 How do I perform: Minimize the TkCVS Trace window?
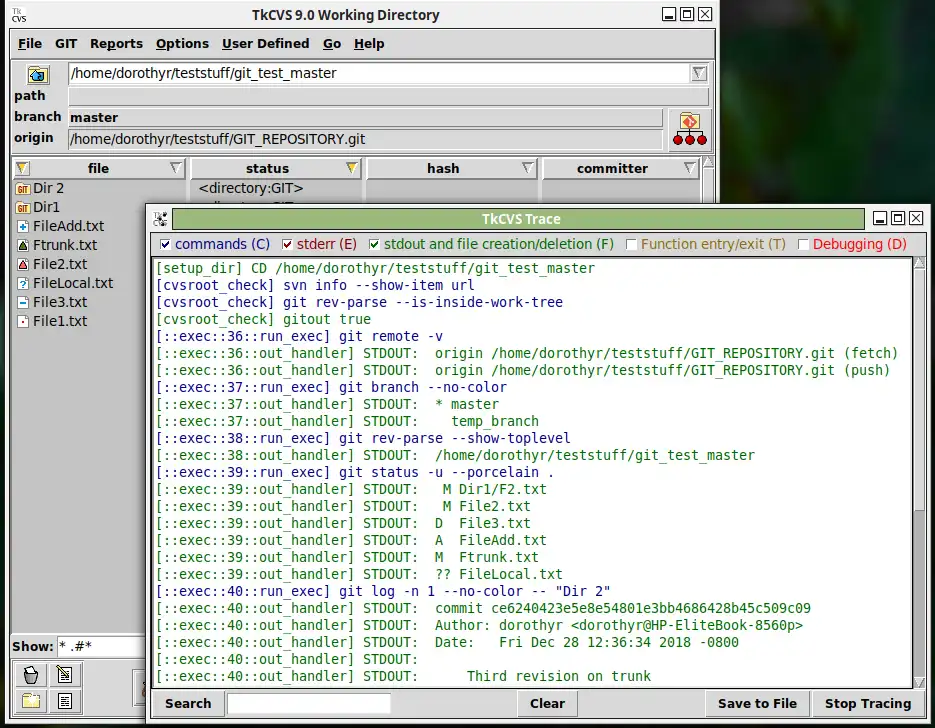880,218
